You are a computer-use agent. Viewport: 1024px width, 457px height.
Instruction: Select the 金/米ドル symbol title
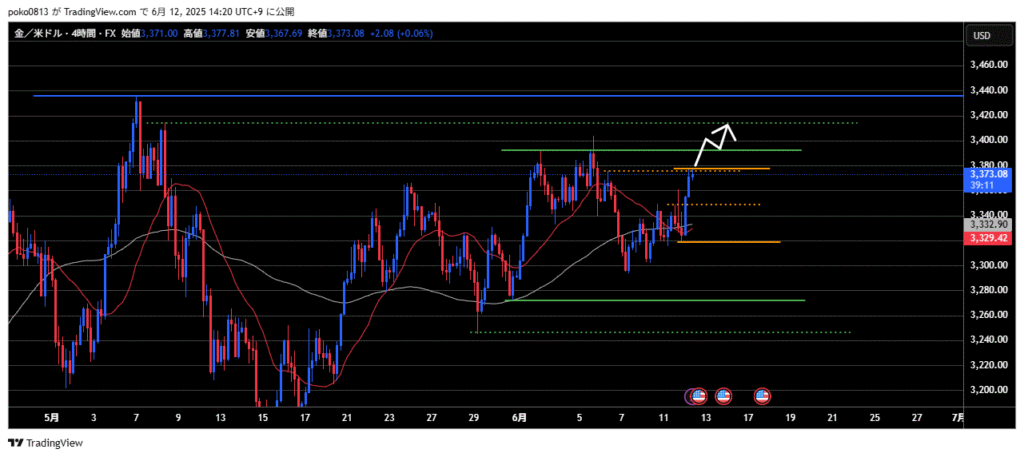click(38, 33)
